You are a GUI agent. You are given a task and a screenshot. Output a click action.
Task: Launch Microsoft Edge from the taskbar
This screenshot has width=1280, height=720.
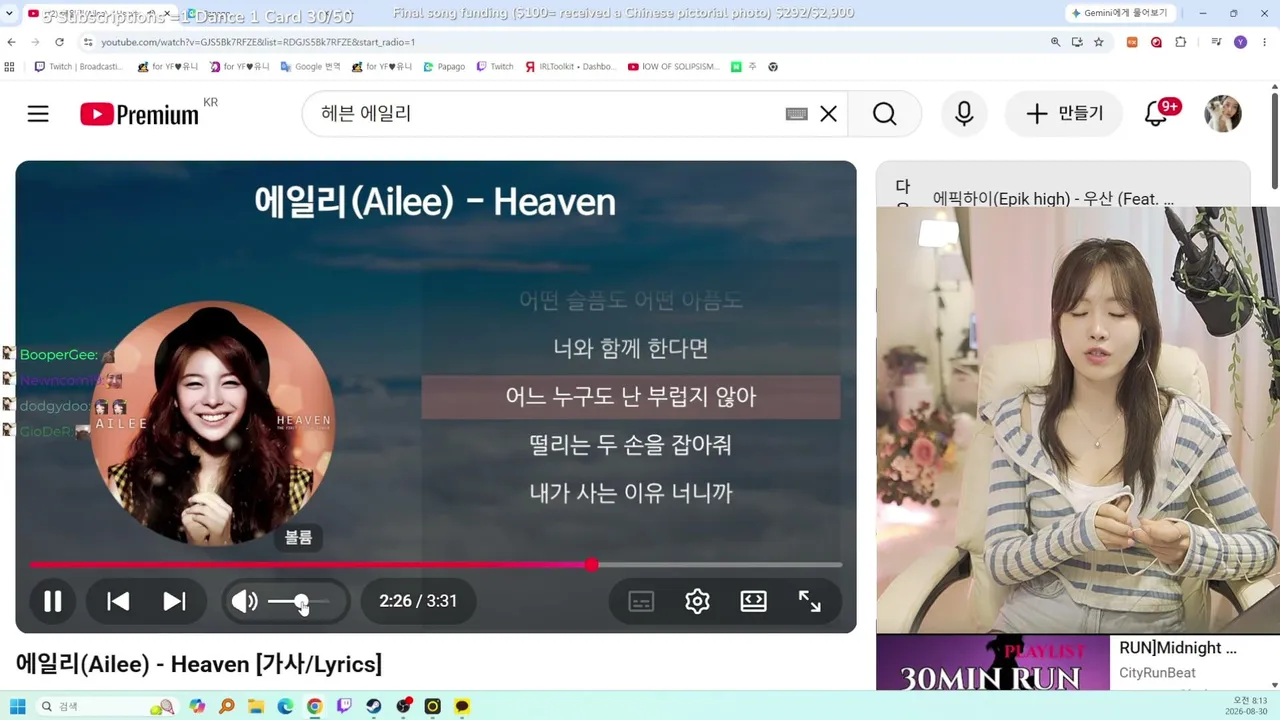coord(285,706)
